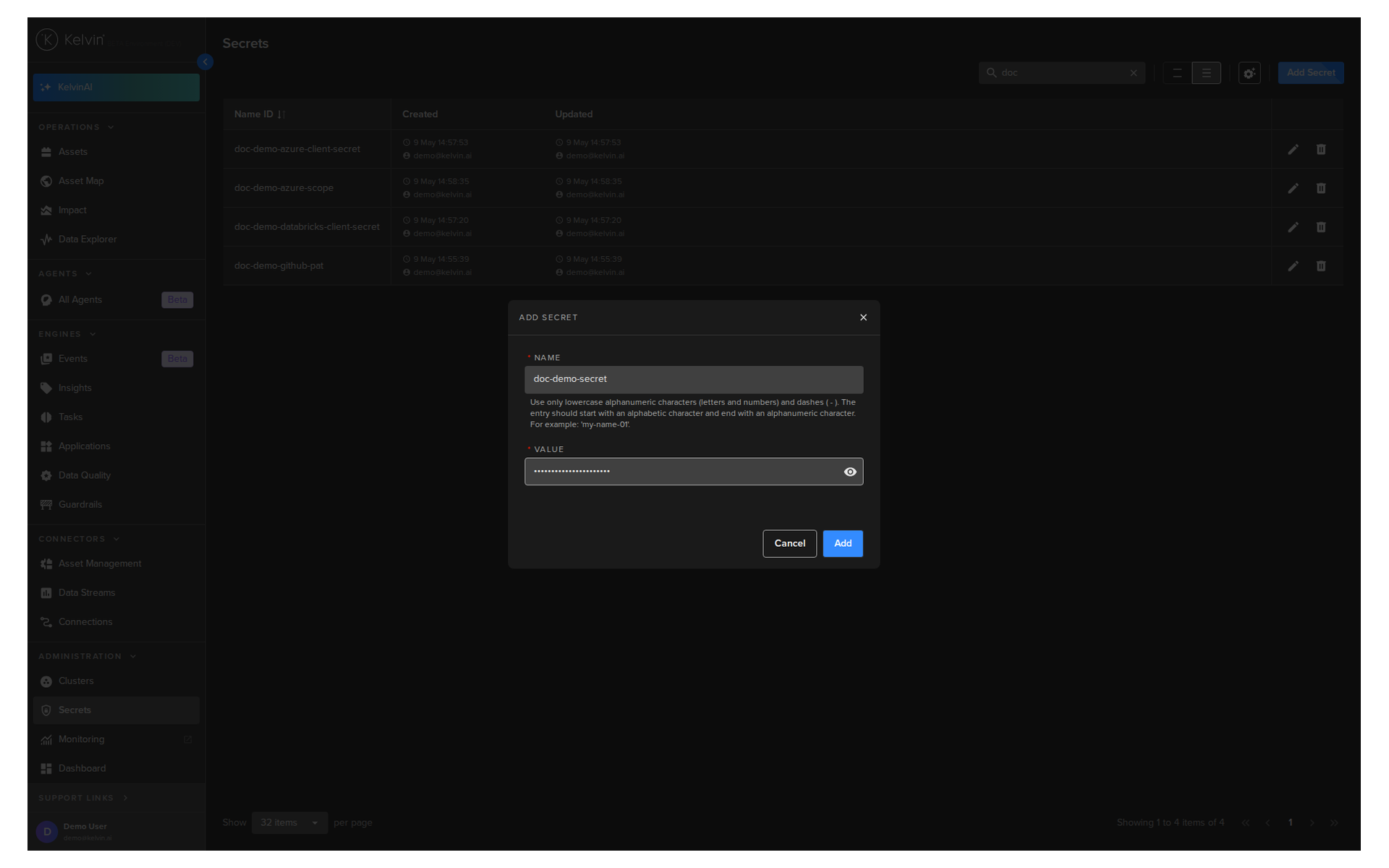The width and height of the screenshot is (1389, 868).
Task: Click the Kelvin logo
Action: pos(71,40)
